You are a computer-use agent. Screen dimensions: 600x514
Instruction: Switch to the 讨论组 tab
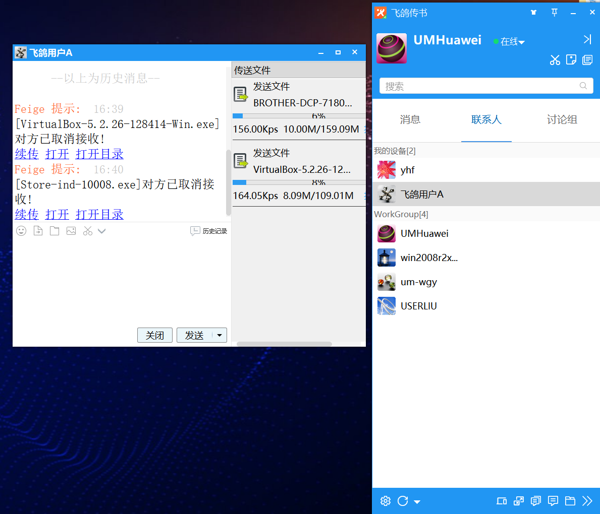[562, 119]
